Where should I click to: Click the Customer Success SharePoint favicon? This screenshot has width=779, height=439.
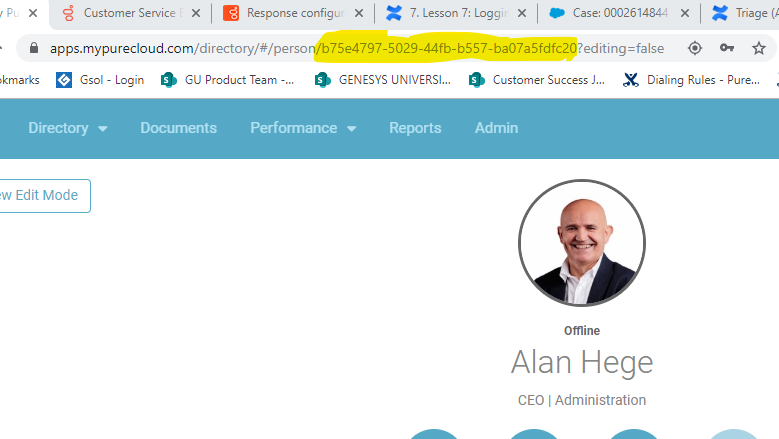tap(476, 80)
